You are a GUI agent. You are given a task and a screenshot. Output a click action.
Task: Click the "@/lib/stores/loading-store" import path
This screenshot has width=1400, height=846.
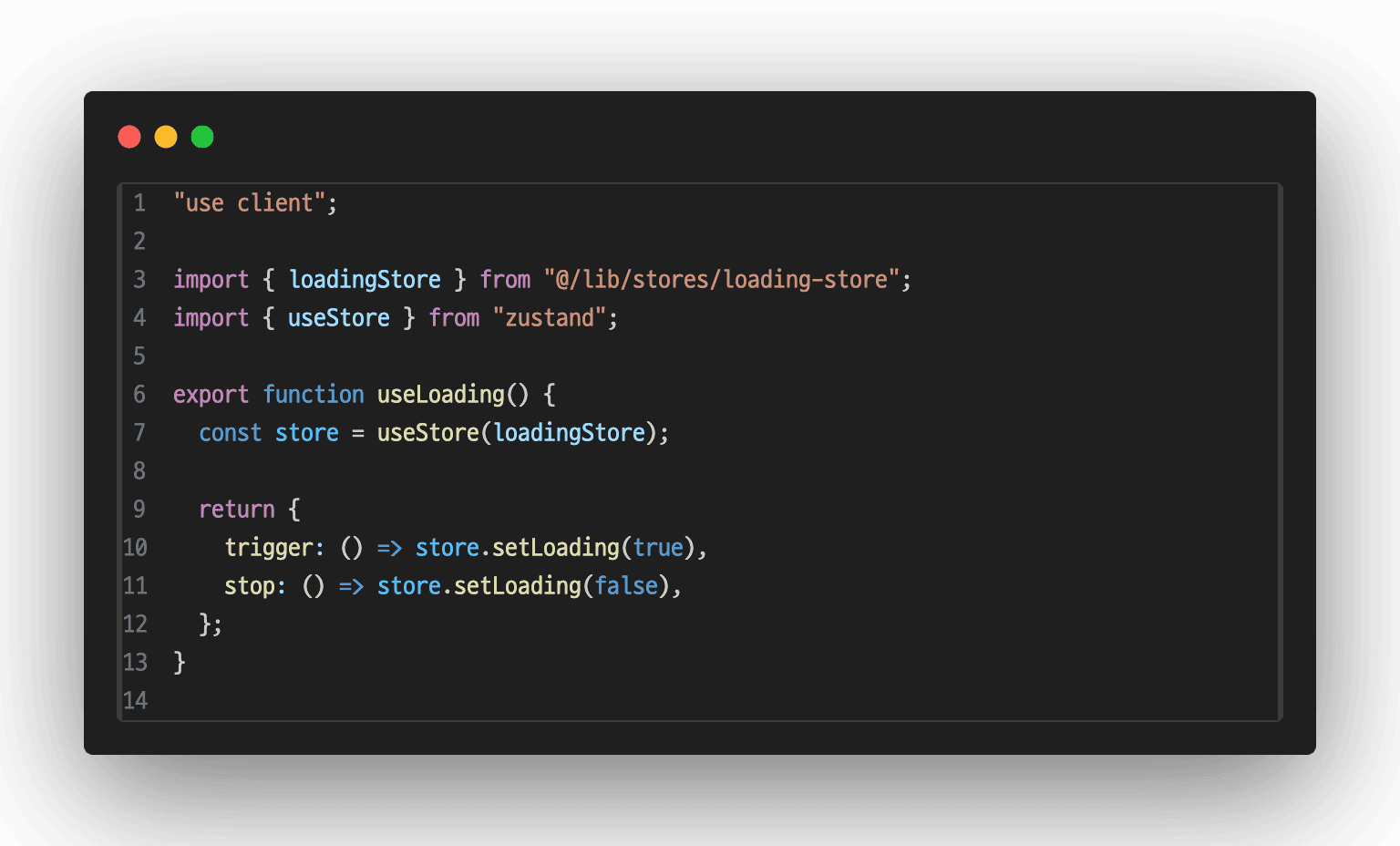pyautogui.click(x=721, y=280)
